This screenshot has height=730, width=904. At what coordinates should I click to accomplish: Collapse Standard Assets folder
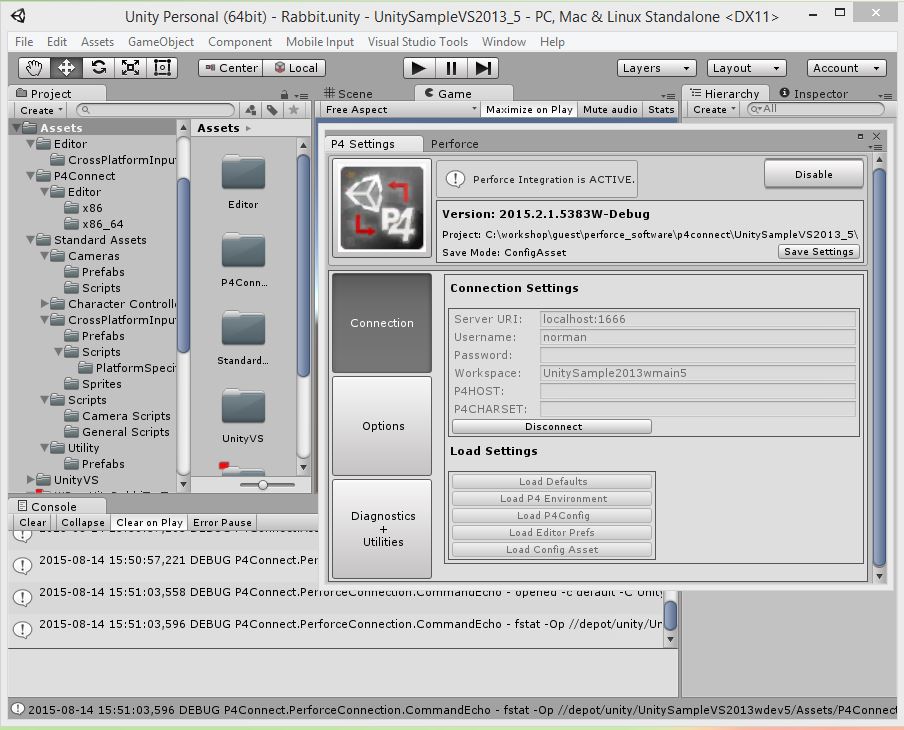(x=30, y=240)
